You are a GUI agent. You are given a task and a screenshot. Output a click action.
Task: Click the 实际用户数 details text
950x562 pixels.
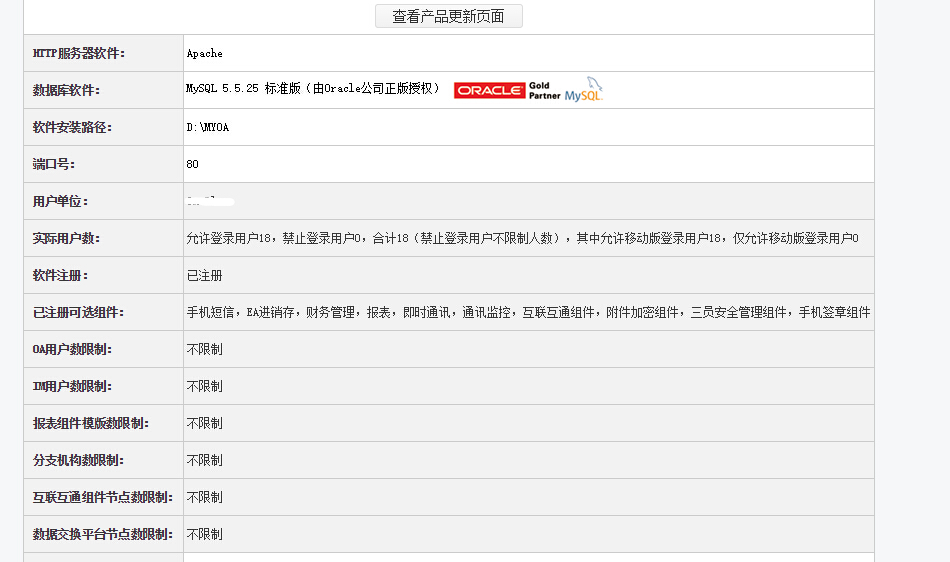(x=521, y=238)
